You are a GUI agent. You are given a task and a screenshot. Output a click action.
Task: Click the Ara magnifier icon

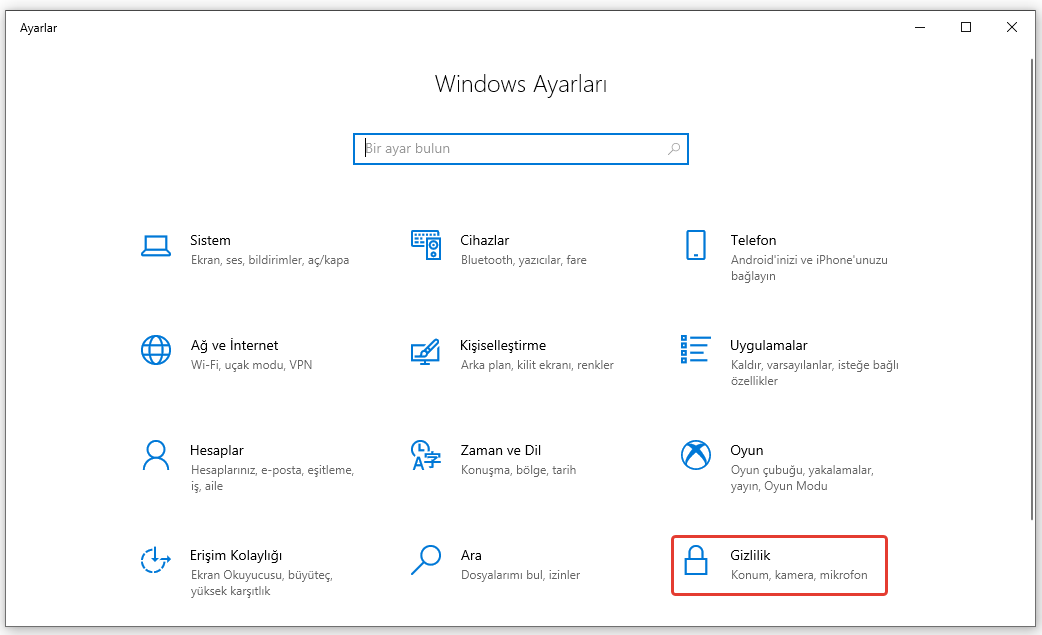(x=425, y=560)
